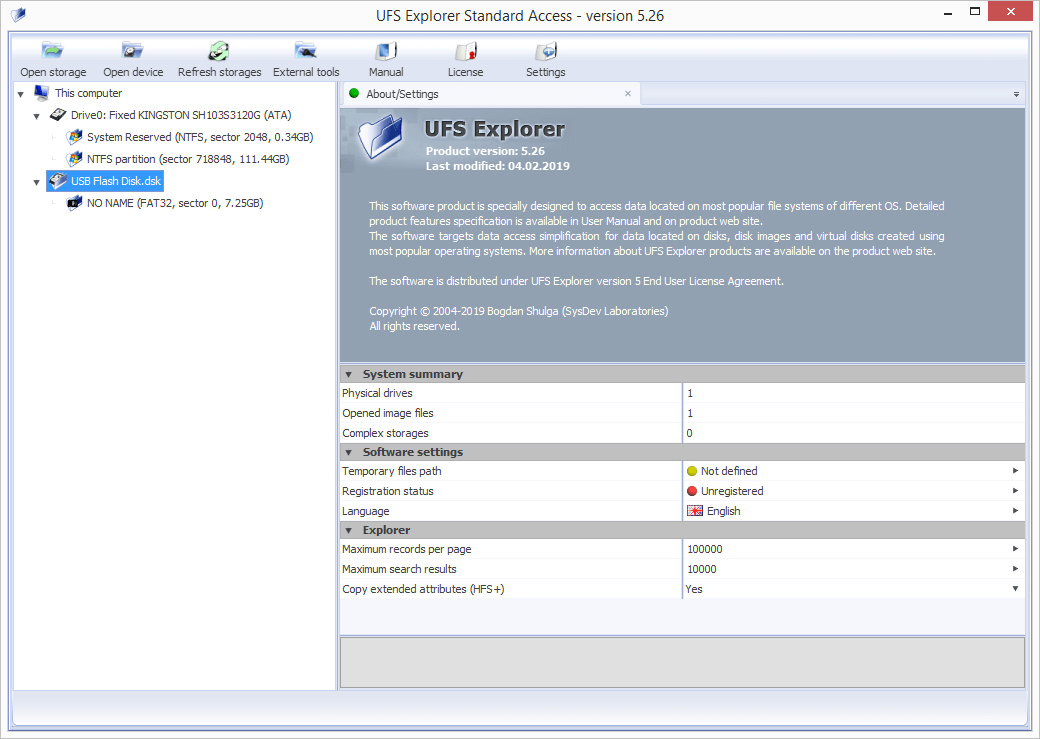
Task: Click the red Unregistered status dot
Action: click(692, 491)
